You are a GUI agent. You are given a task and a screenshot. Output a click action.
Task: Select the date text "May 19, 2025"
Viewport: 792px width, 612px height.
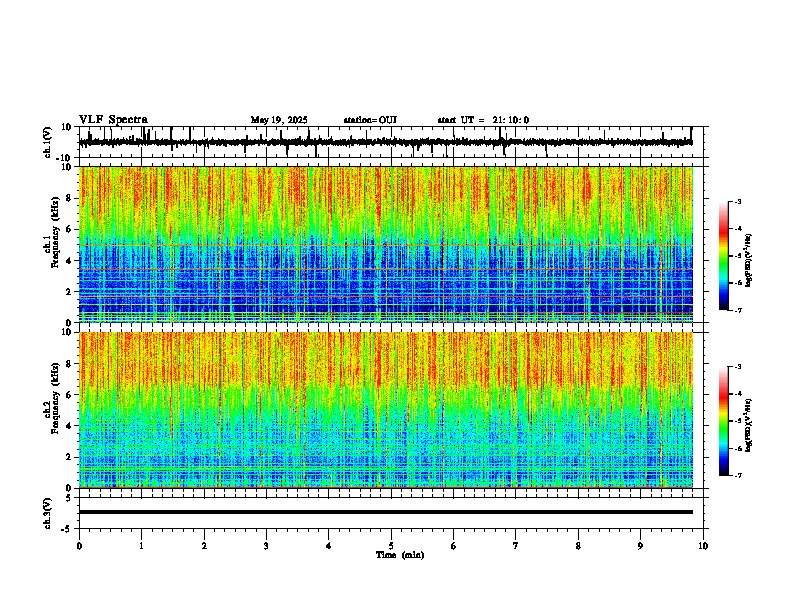click(x=279, y=120)
